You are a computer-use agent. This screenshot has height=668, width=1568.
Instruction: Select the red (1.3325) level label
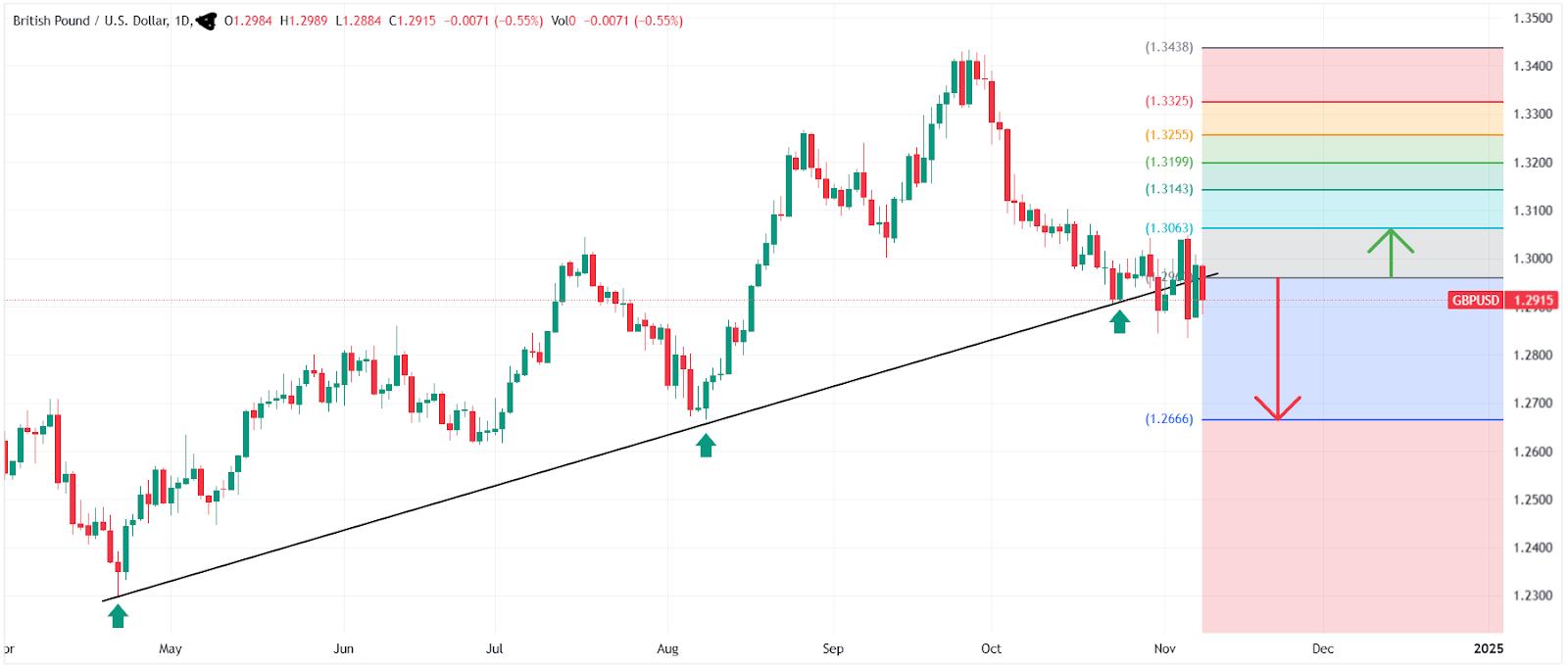(x=1169, y=101)
